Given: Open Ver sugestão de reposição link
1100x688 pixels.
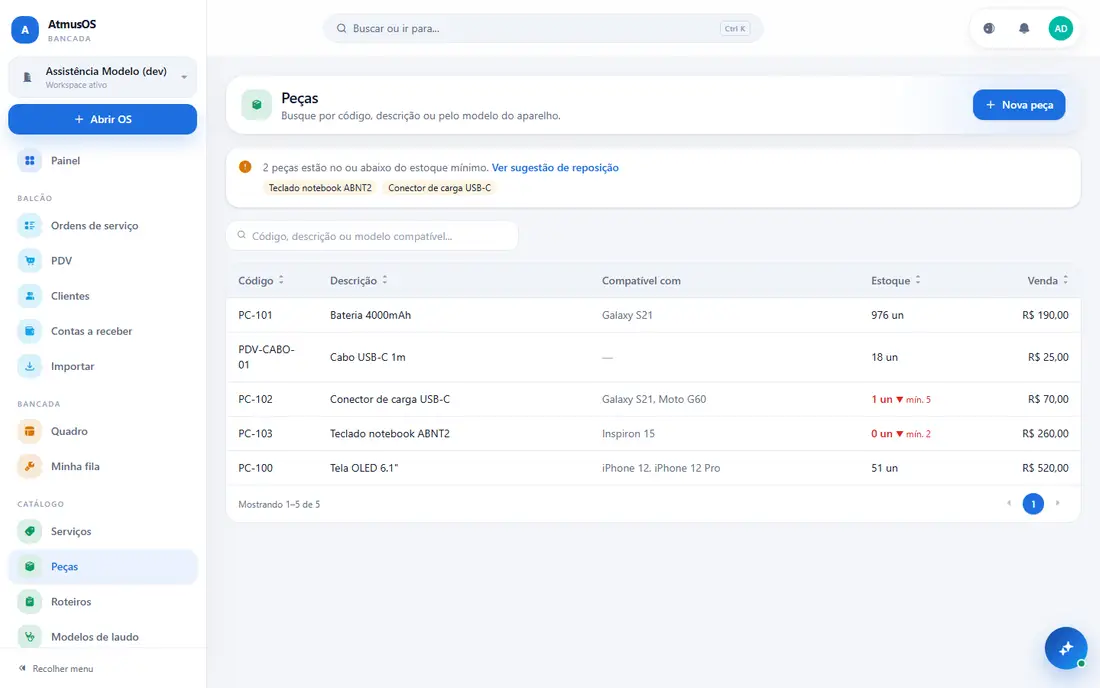Looking at the screenshot, I should point(555,168).
